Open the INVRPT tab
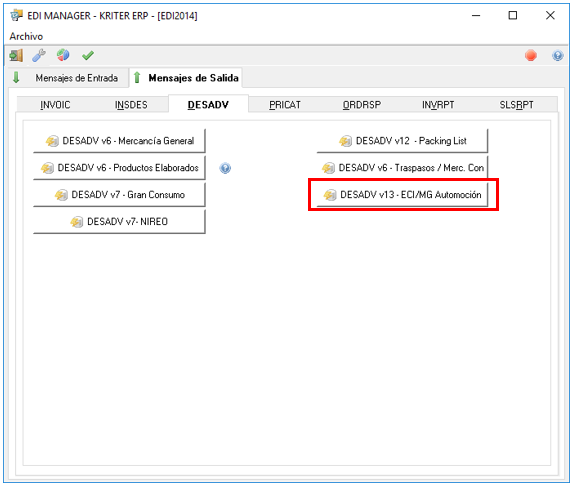The image size is (574, 487). (438, 105)
